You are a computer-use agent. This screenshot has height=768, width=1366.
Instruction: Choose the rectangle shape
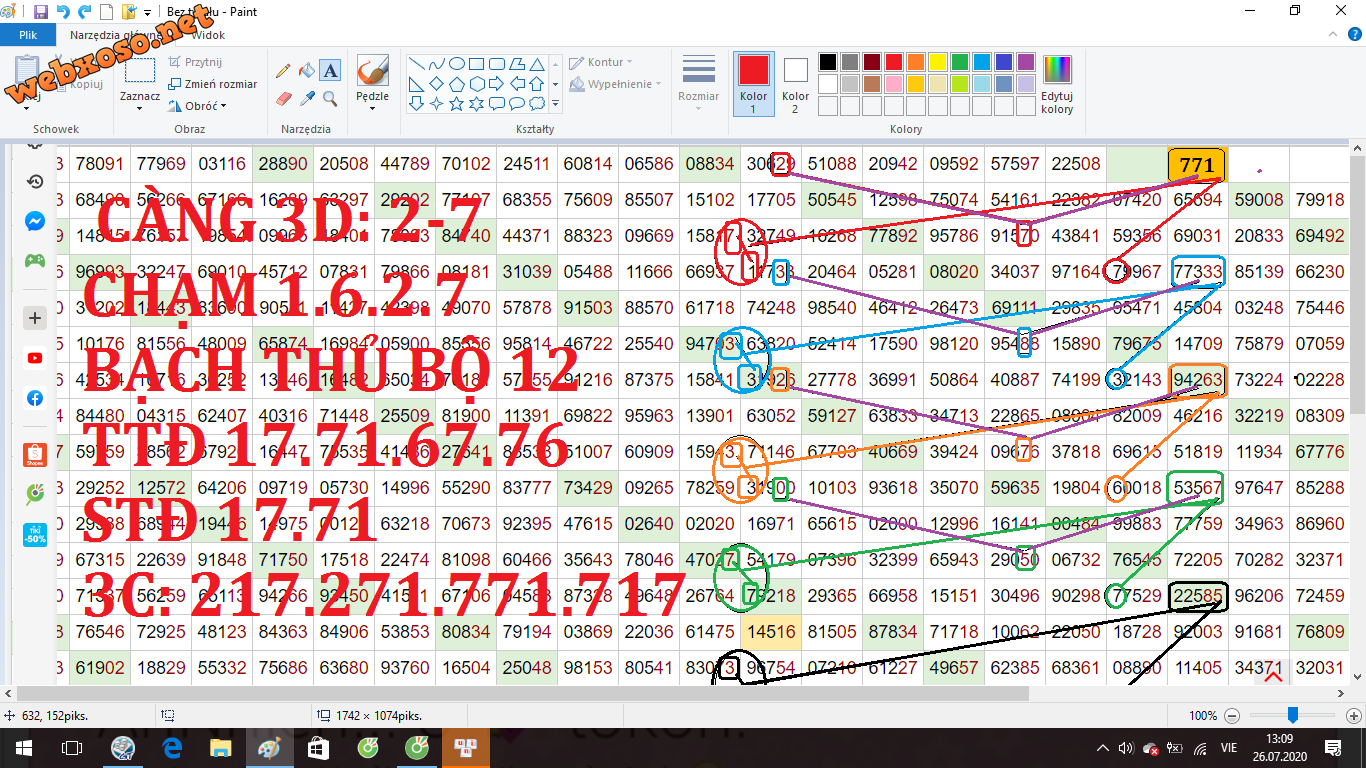[477, 63]
